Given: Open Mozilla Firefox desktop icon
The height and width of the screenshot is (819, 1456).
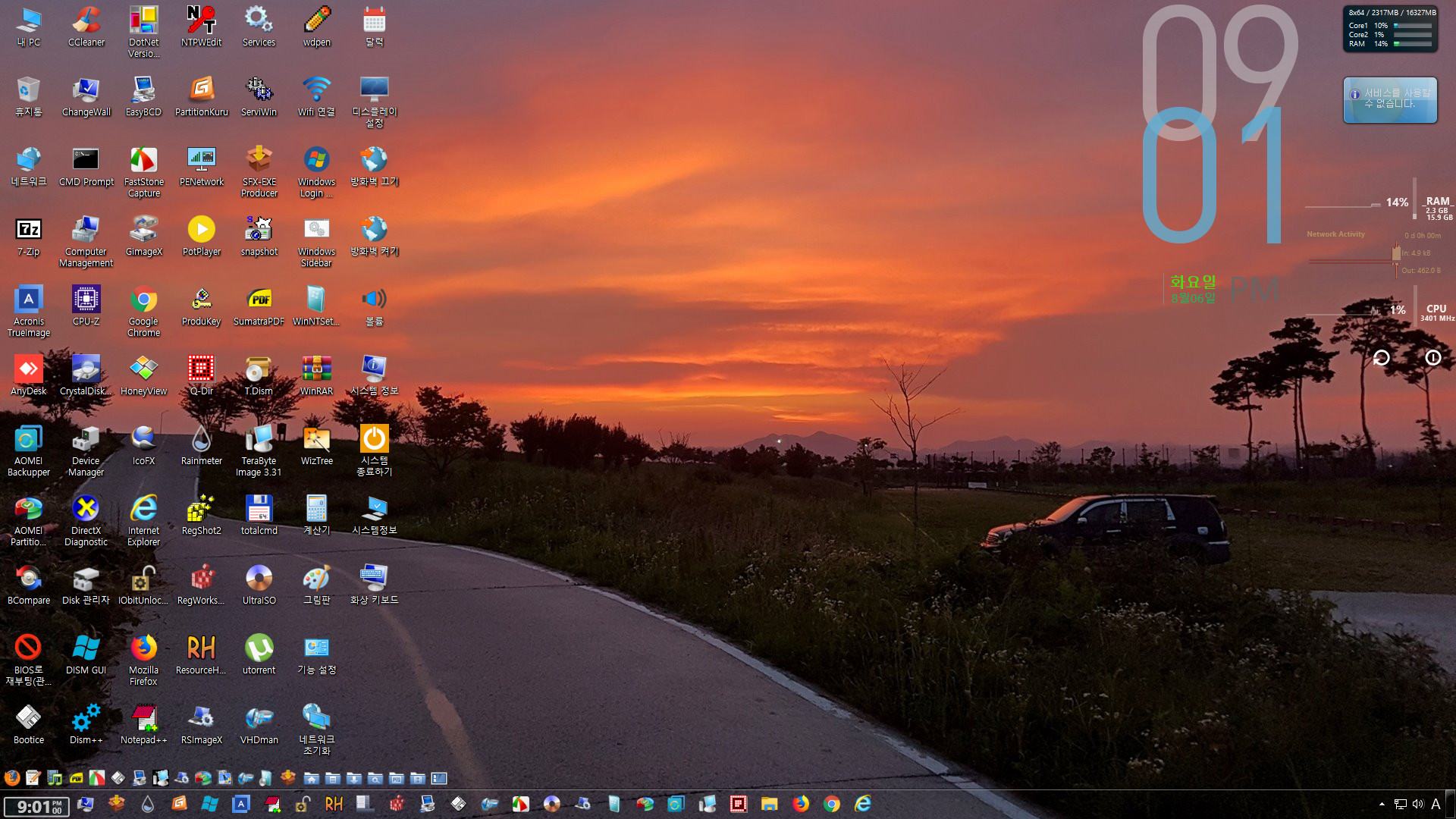Looking at the screenshot, I should (143, 661).
